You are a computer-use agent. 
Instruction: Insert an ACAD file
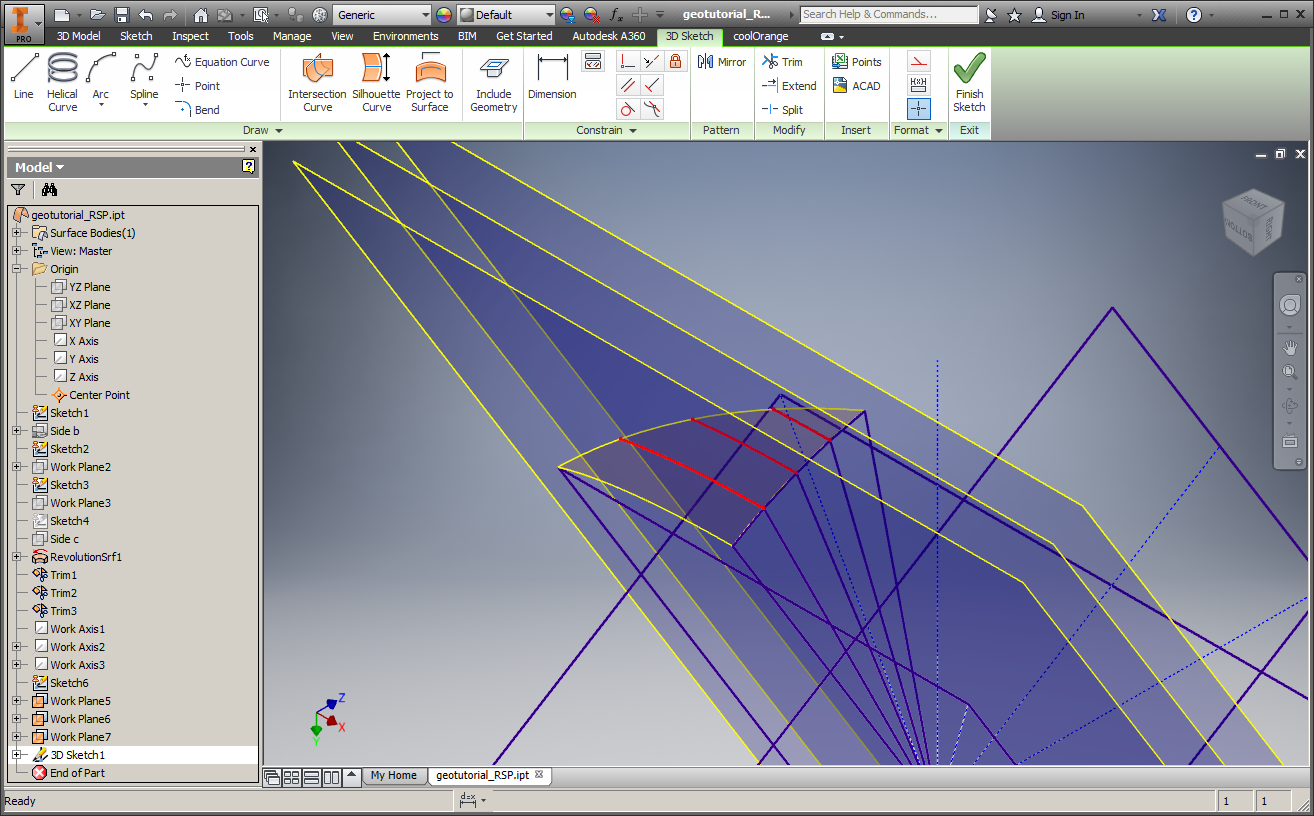(856, 86)
